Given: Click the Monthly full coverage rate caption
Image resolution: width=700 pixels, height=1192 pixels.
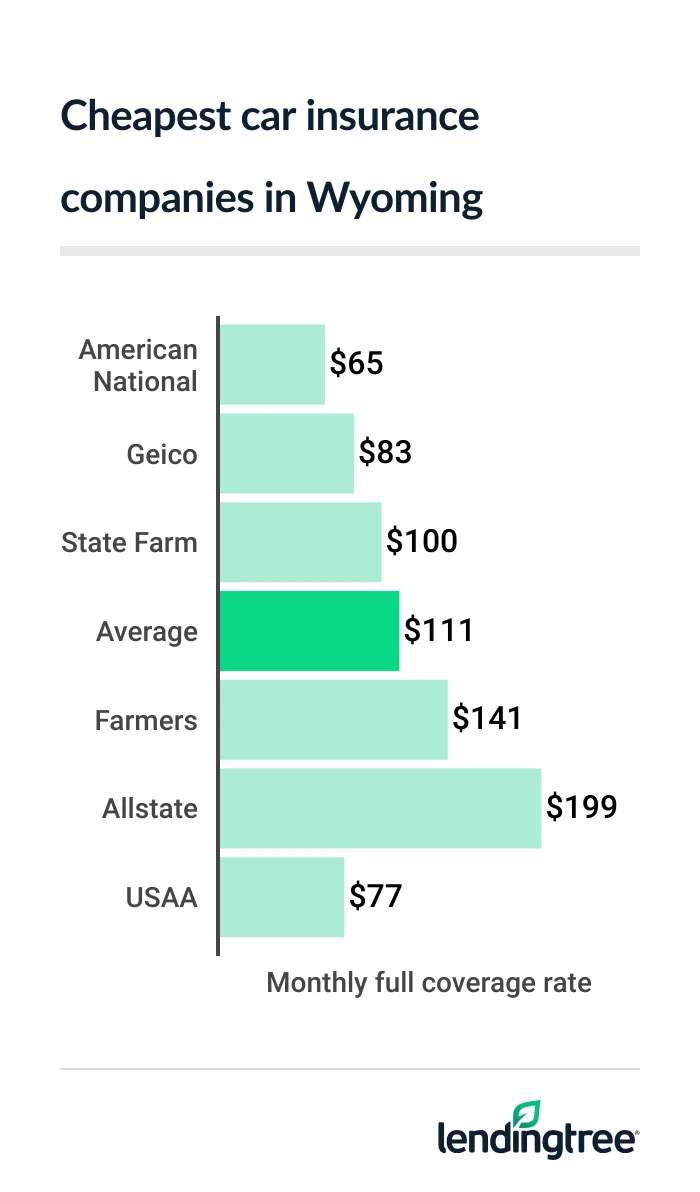Looking at the screenshot, I should 429,983.
